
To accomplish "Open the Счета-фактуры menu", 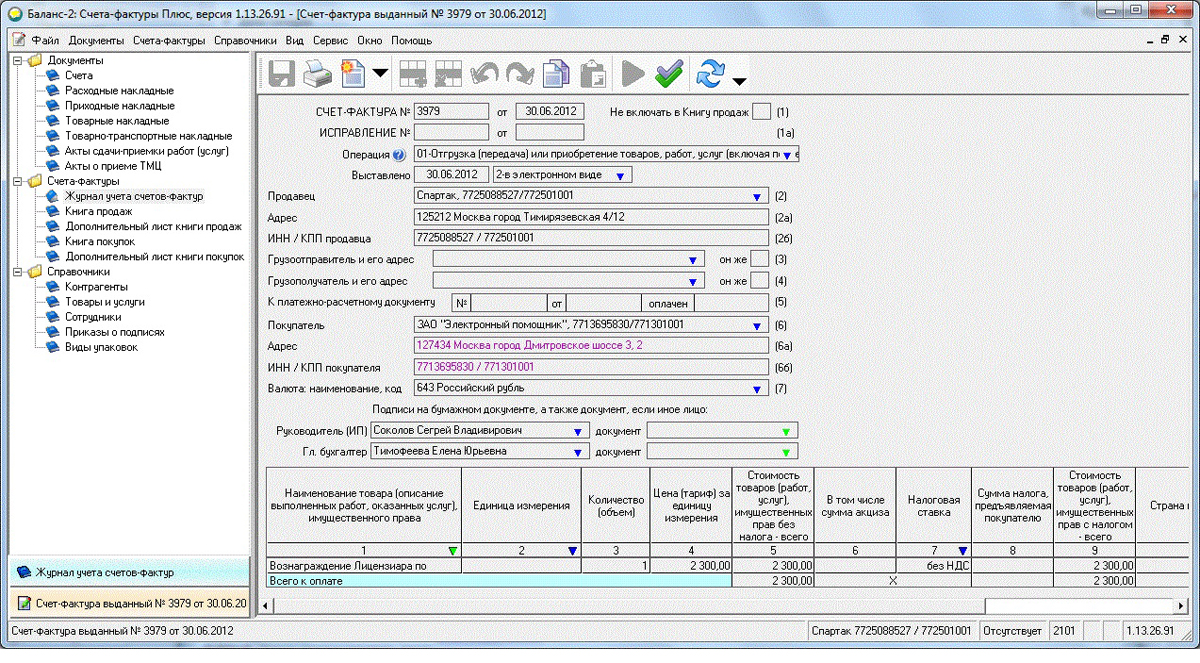I will (169, 40).
